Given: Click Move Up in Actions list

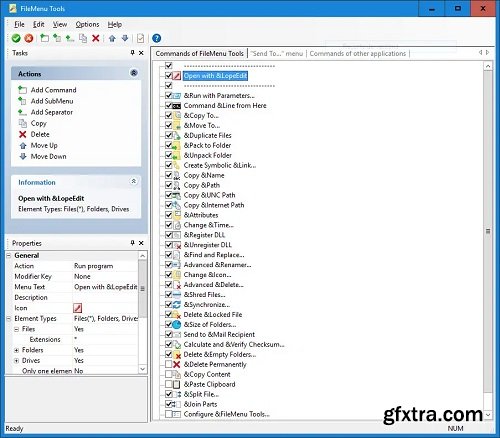Looking at the screenshot, I should 44,145.
